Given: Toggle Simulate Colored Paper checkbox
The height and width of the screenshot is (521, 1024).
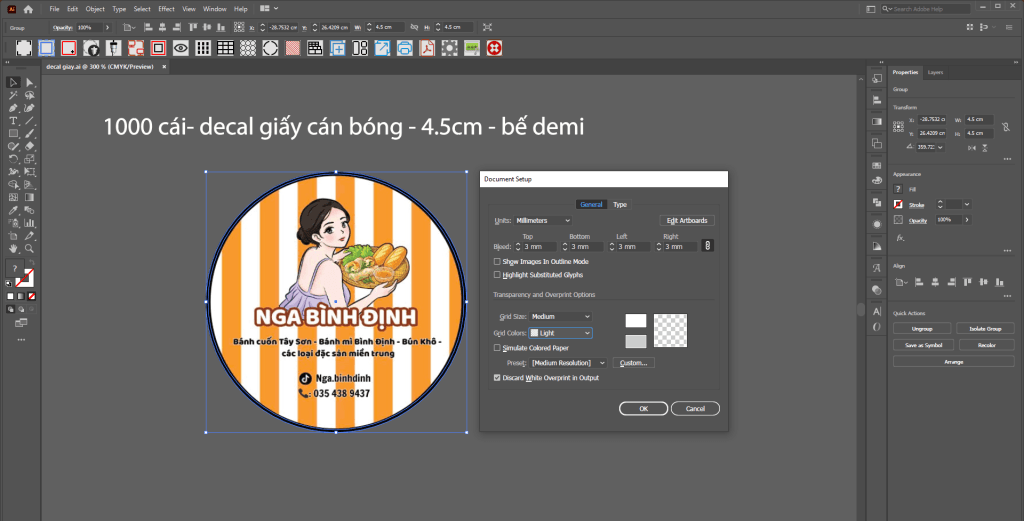Looking at the screenshot, I should (497, 348).
